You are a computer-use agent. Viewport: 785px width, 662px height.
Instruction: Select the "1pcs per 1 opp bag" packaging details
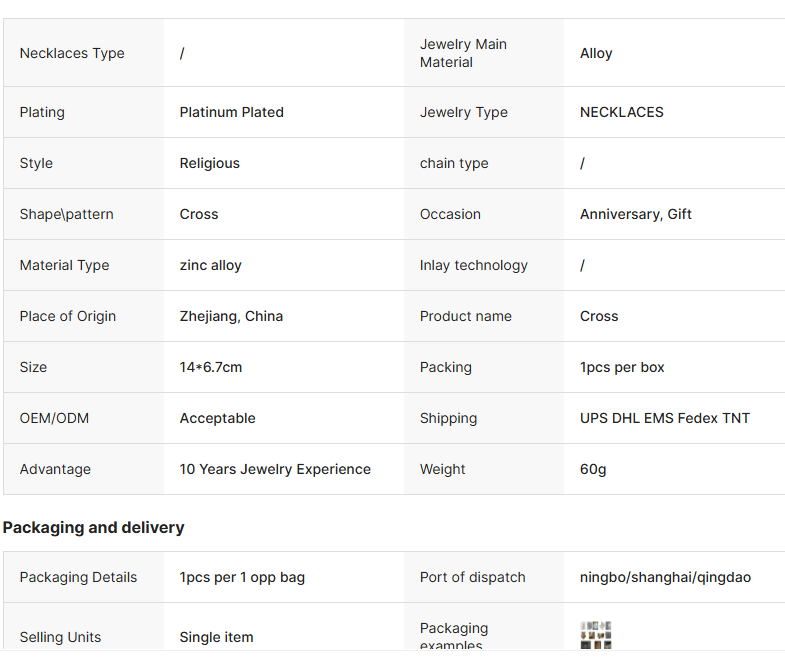tap(242, 577)
